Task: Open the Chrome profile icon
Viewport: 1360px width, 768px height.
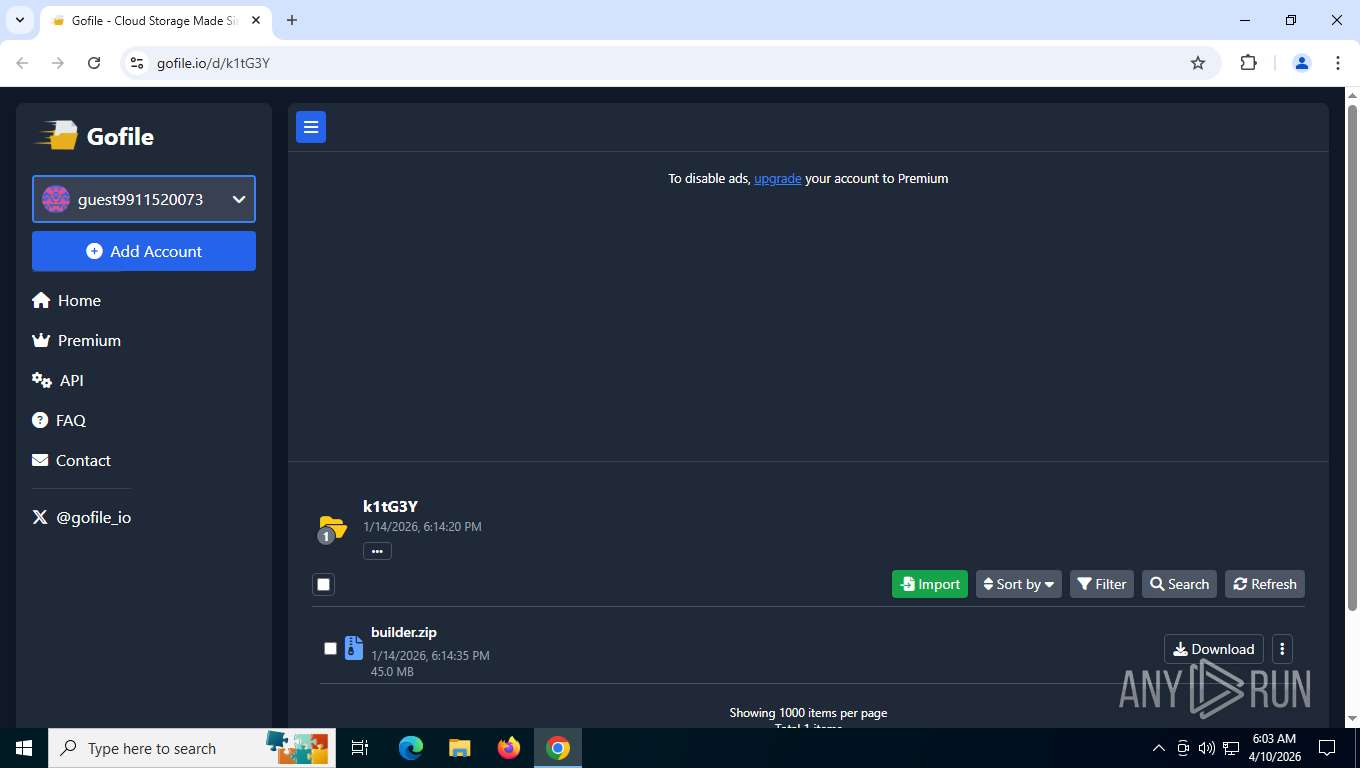Action: tap(1302, 63)
